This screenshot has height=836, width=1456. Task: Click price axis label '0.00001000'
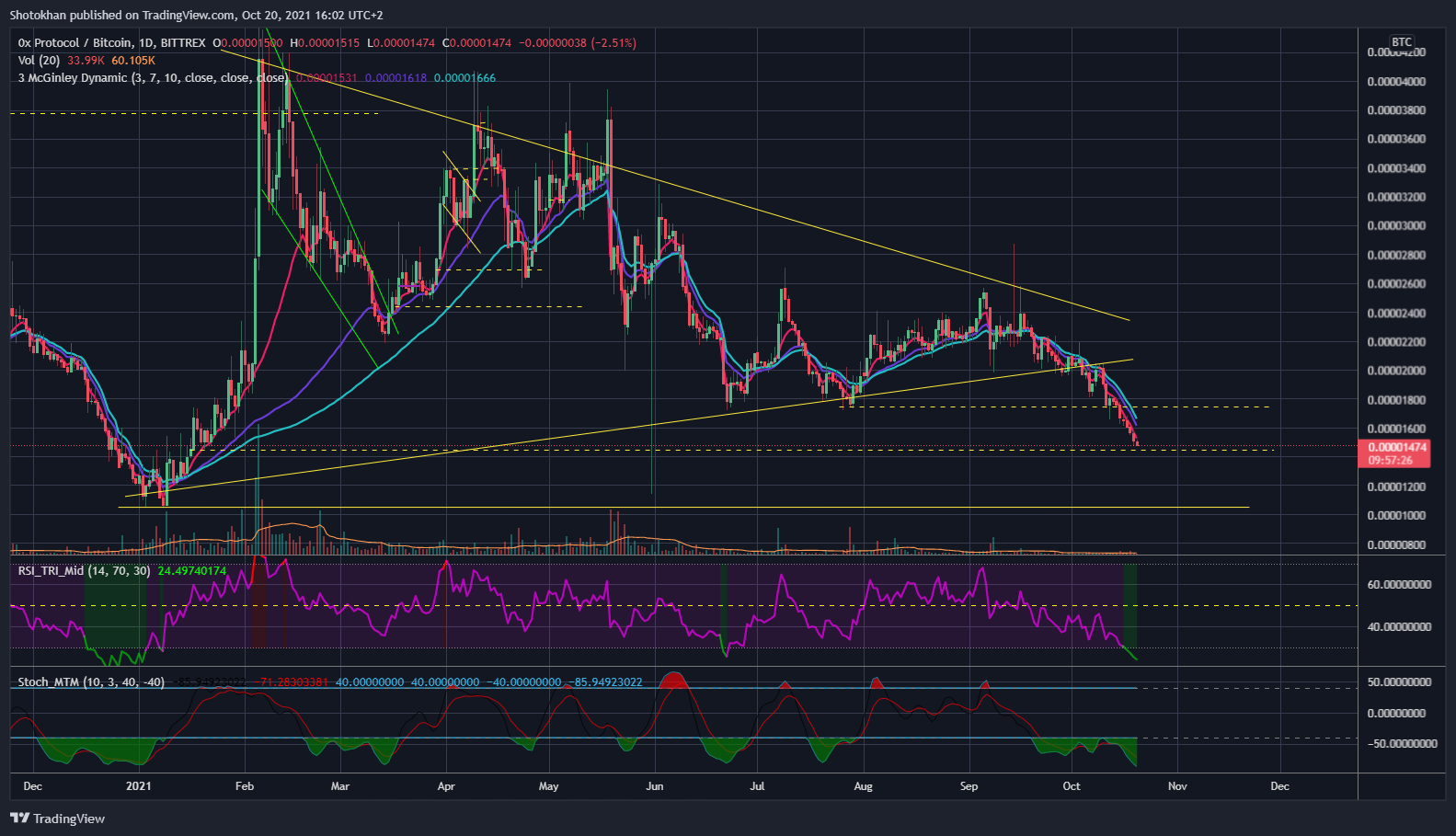pyautogui.click(x=1396, y=516)
